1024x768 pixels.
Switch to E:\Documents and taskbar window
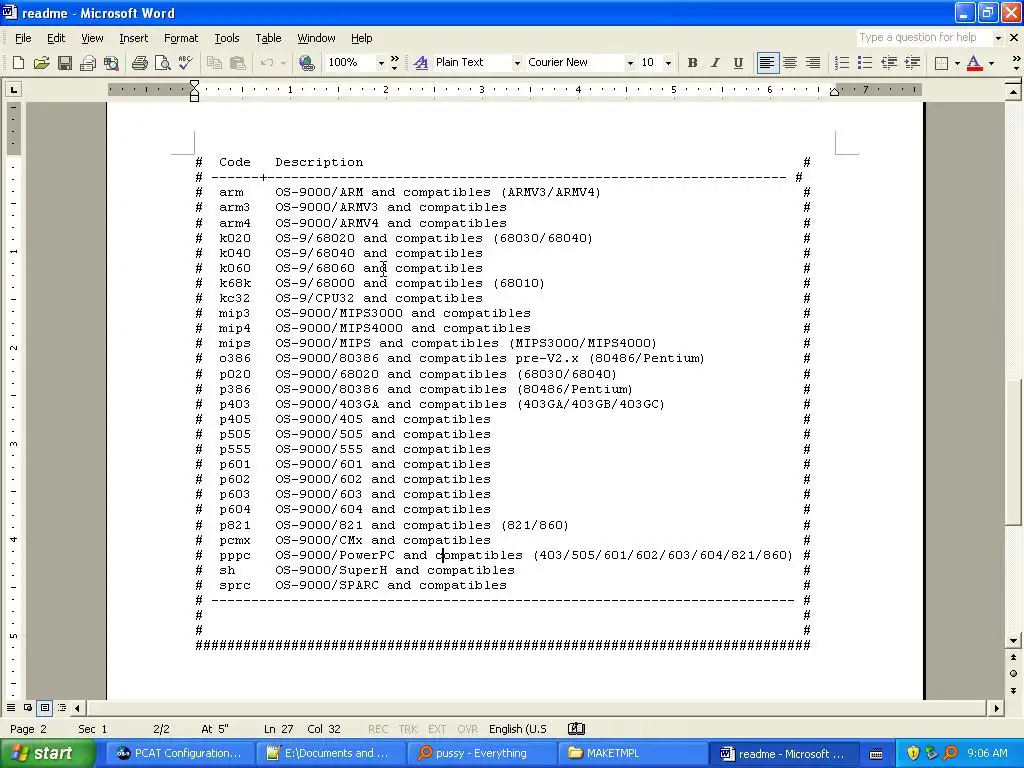pos(331,753)
